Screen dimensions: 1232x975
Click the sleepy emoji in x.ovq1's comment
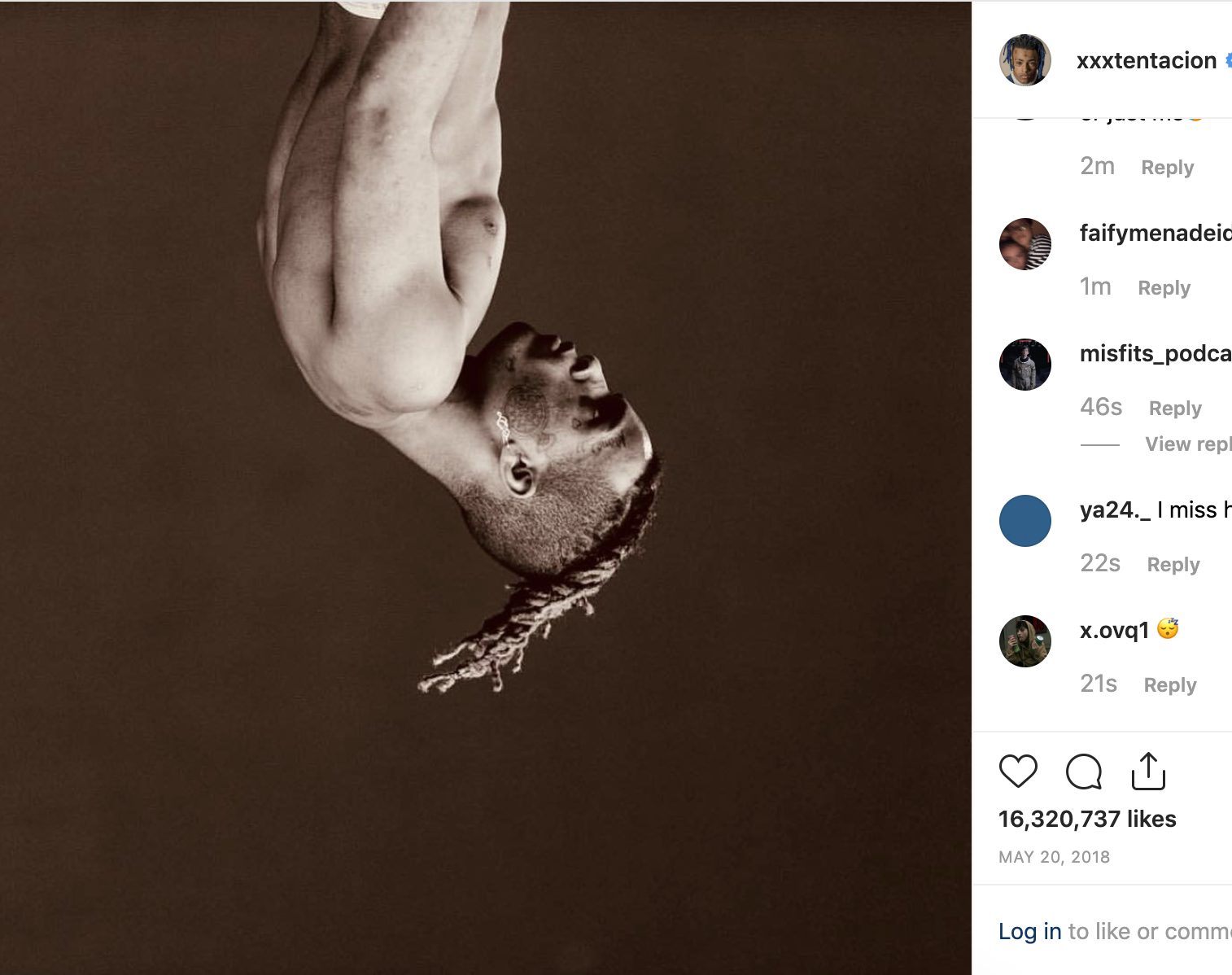1169,628
